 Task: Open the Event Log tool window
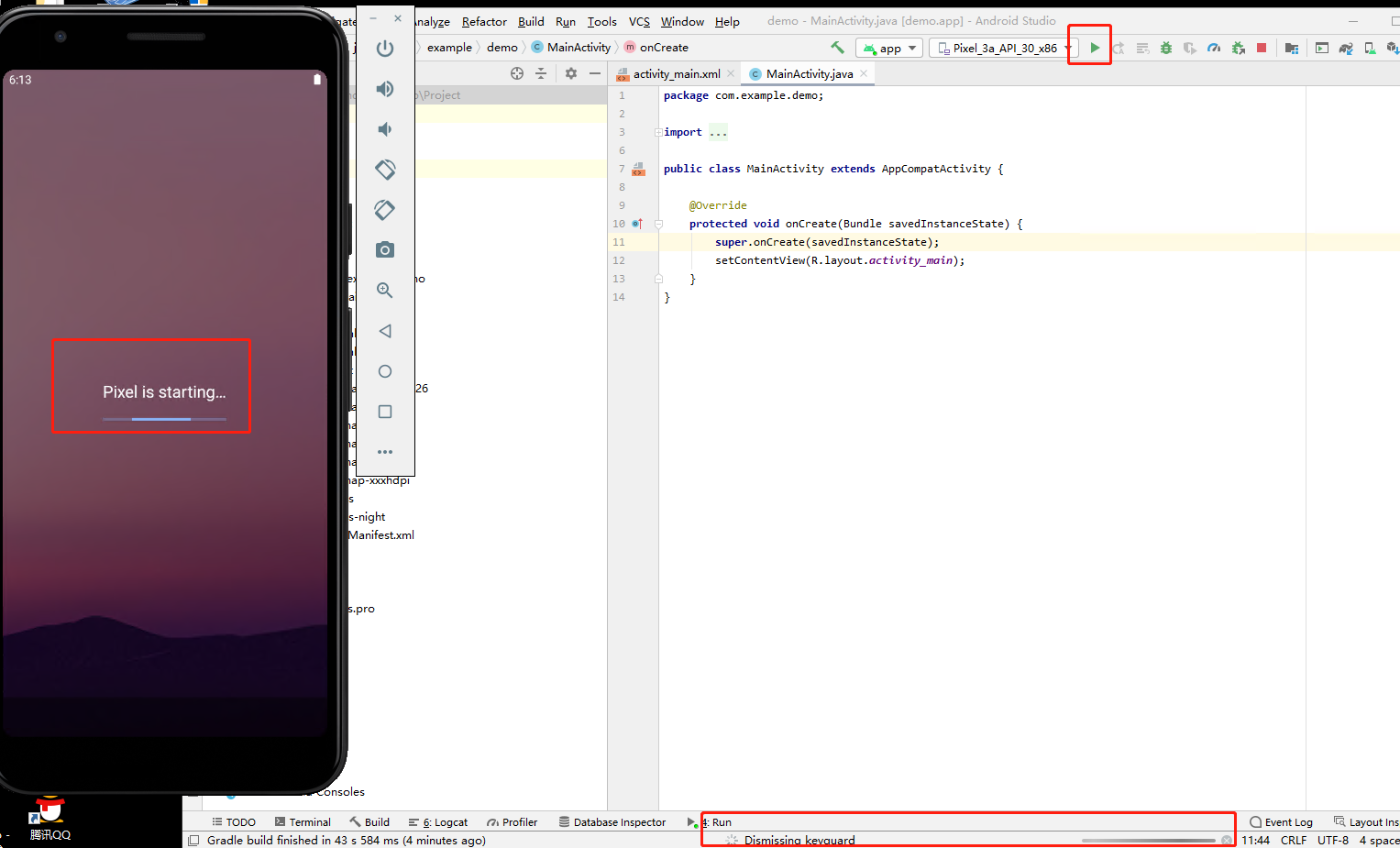click(x=1281, y=822)
